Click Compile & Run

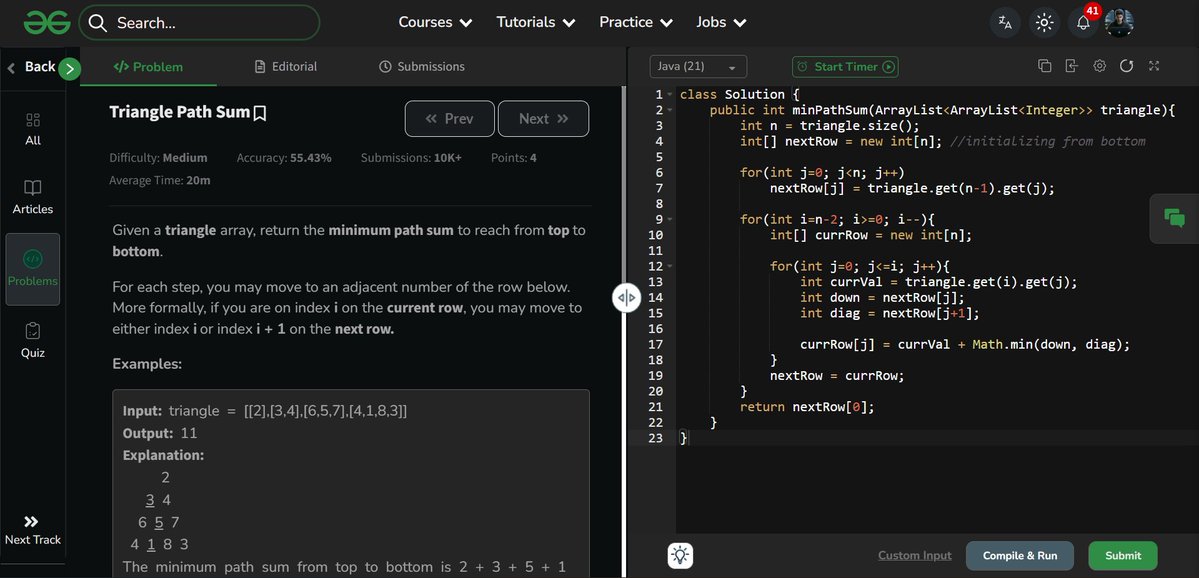(1019, 555)
